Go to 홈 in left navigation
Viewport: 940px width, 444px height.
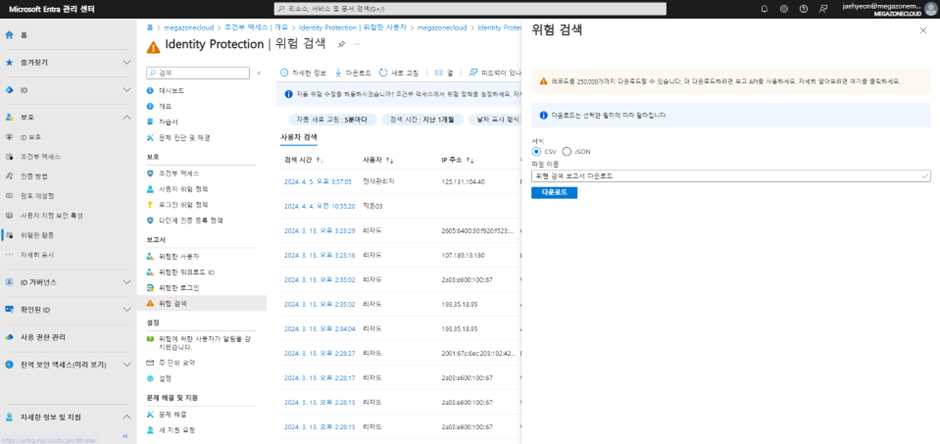(x=24, y=35)
